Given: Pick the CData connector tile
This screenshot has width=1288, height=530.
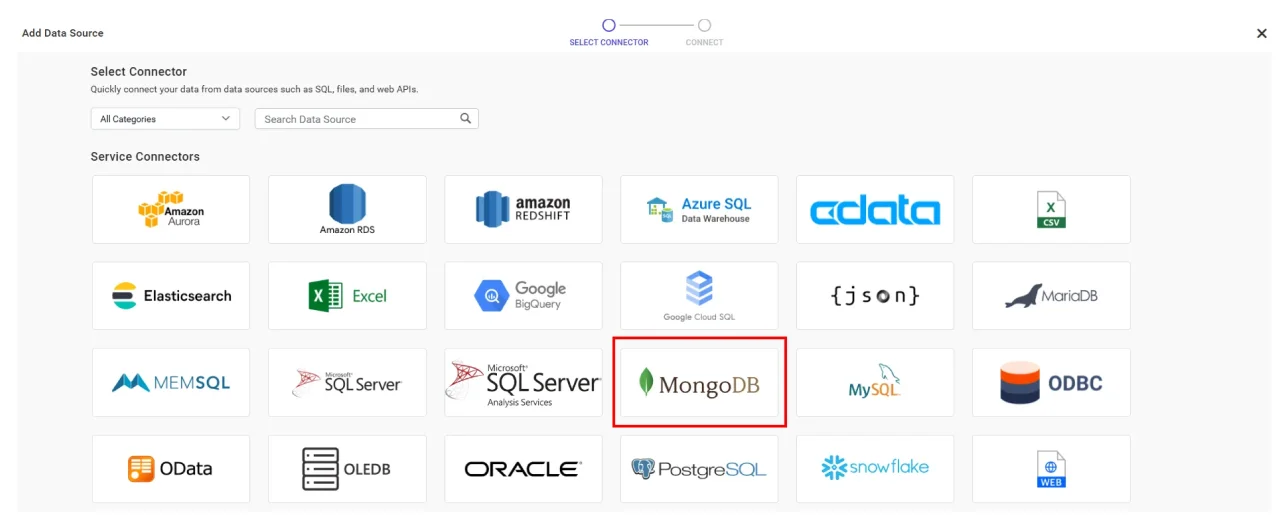Looking at the screenshot, I should (875, 209).
